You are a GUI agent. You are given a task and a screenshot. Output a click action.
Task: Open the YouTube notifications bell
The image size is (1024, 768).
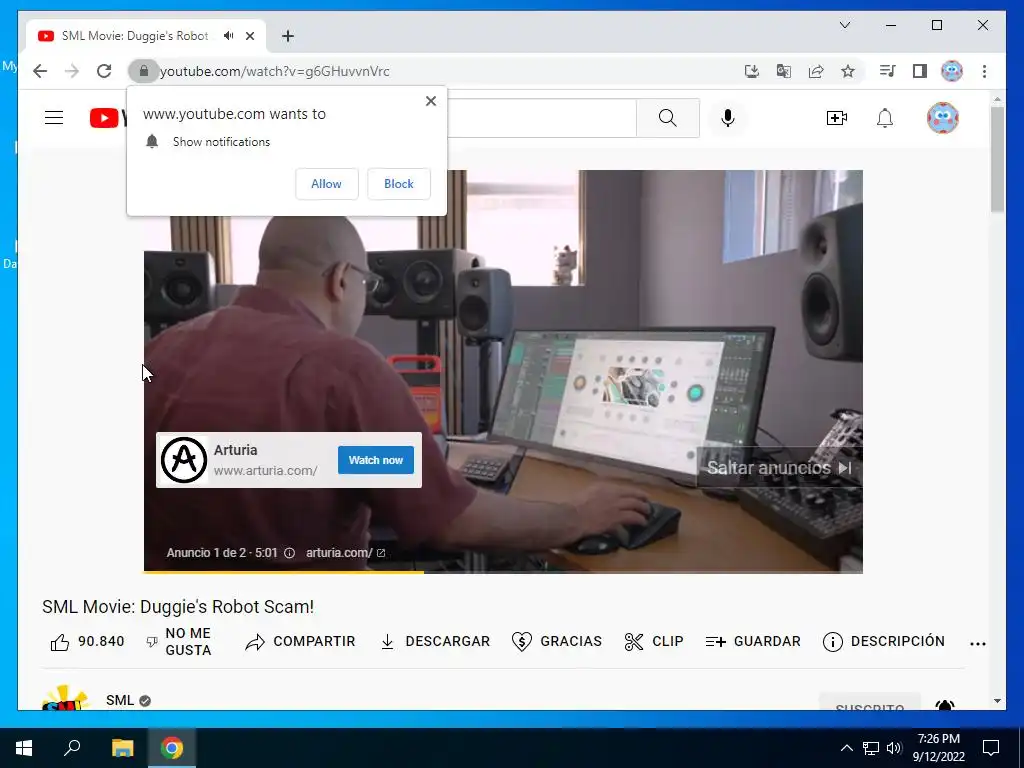pos(885,118)
